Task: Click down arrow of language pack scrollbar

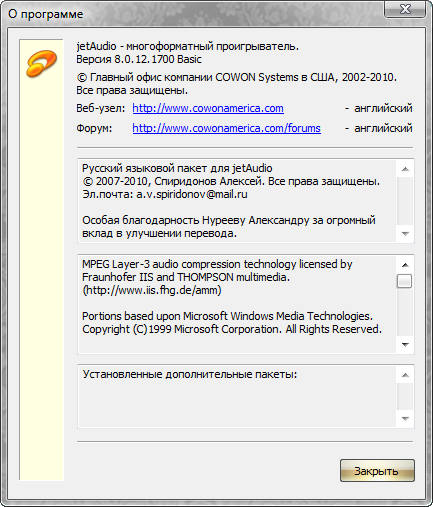Action: pyautogui.click(x=405, y=234)
